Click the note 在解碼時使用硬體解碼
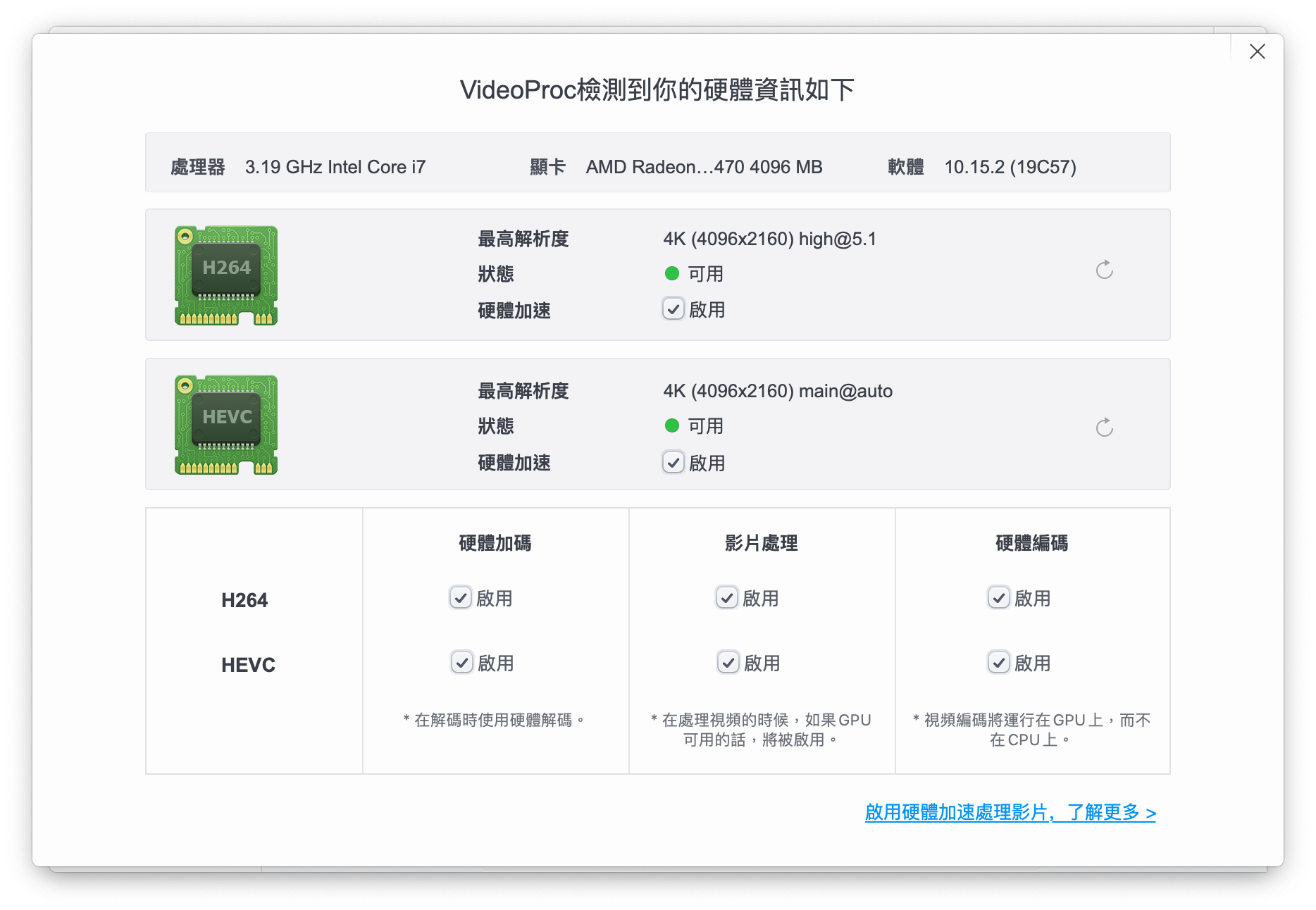This screenshot has width=1316, height=910. 495,720
